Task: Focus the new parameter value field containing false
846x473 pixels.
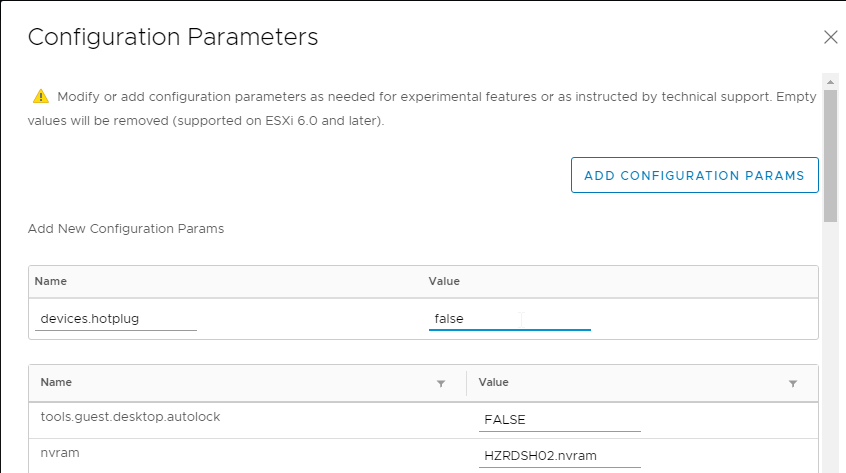Action: coord(510,319)
